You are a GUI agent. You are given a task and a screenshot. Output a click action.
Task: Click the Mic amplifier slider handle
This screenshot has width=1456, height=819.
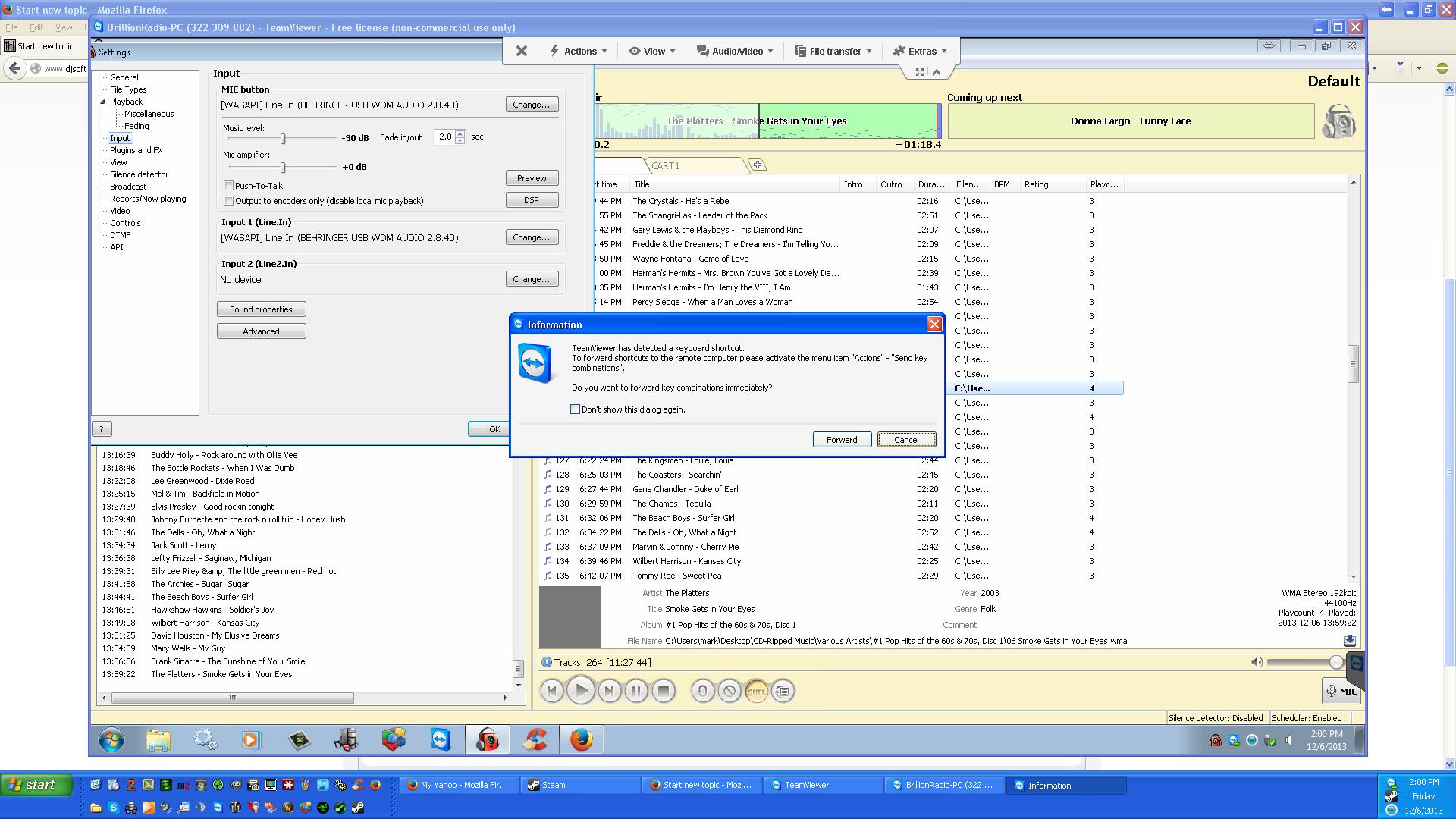283,167
